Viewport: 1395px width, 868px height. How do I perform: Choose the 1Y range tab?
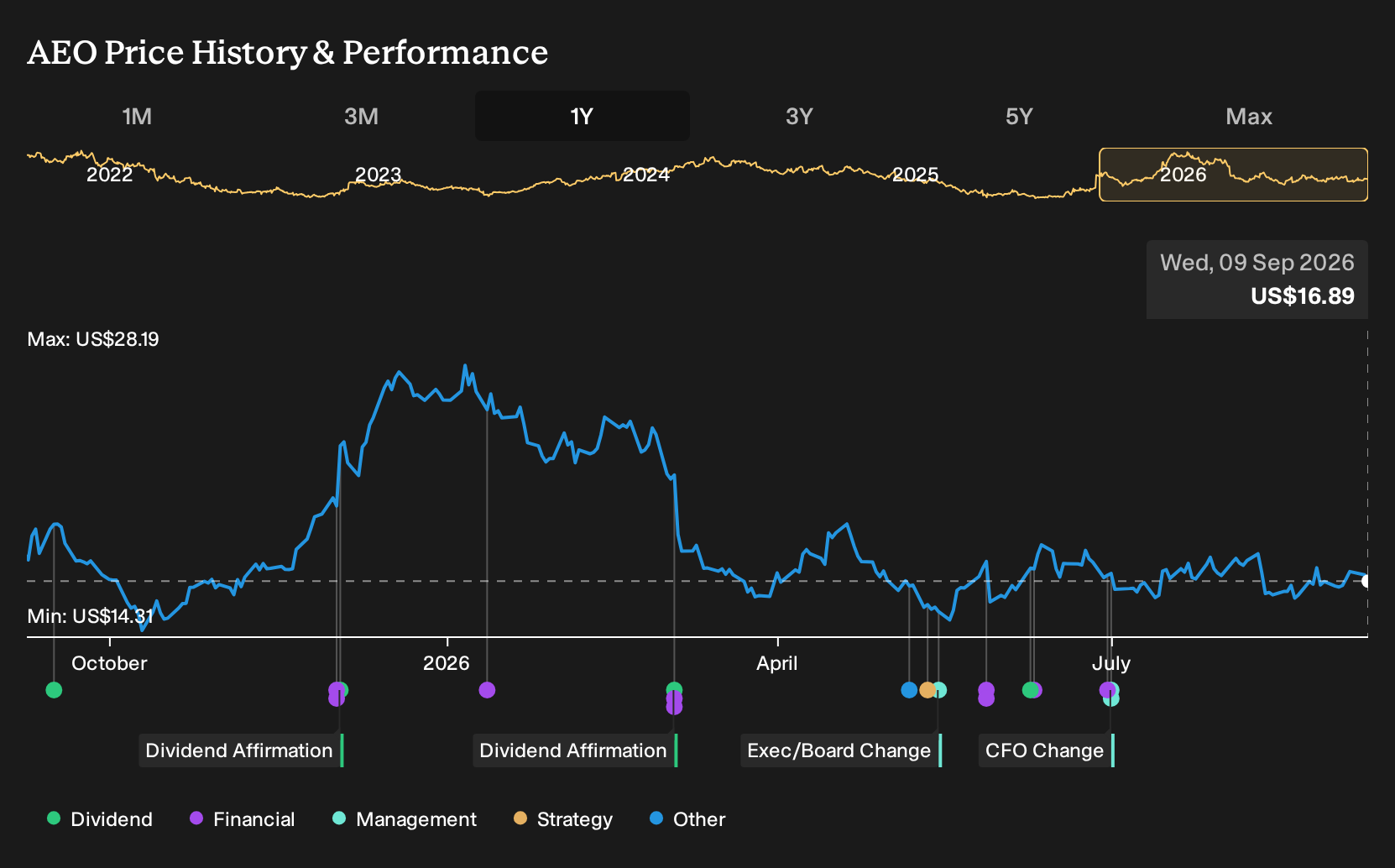(x=583, y=116)
